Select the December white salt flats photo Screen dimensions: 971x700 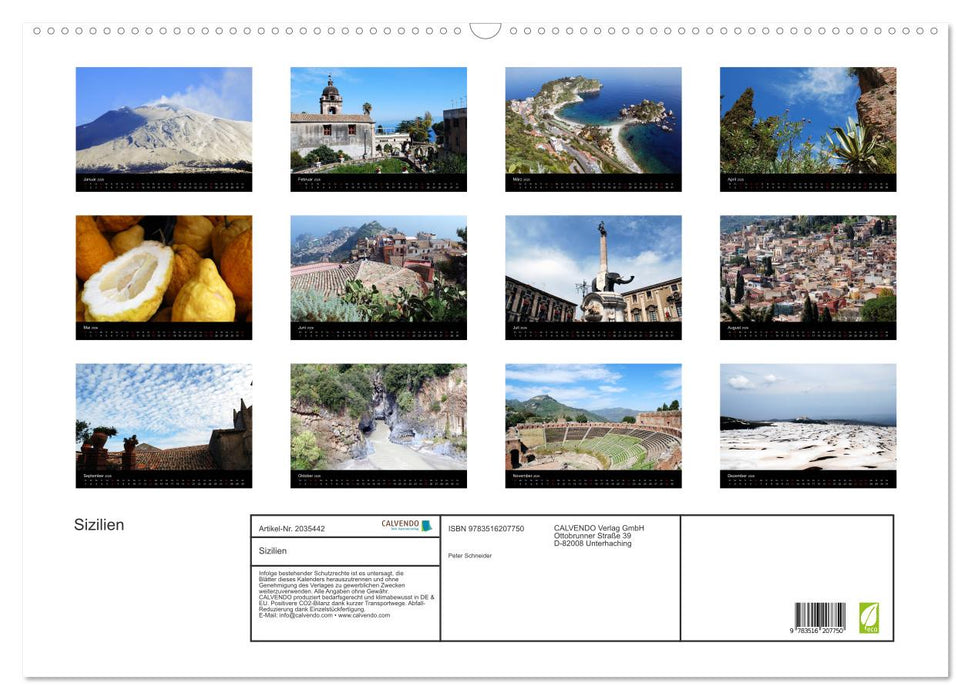coord(808,417)
